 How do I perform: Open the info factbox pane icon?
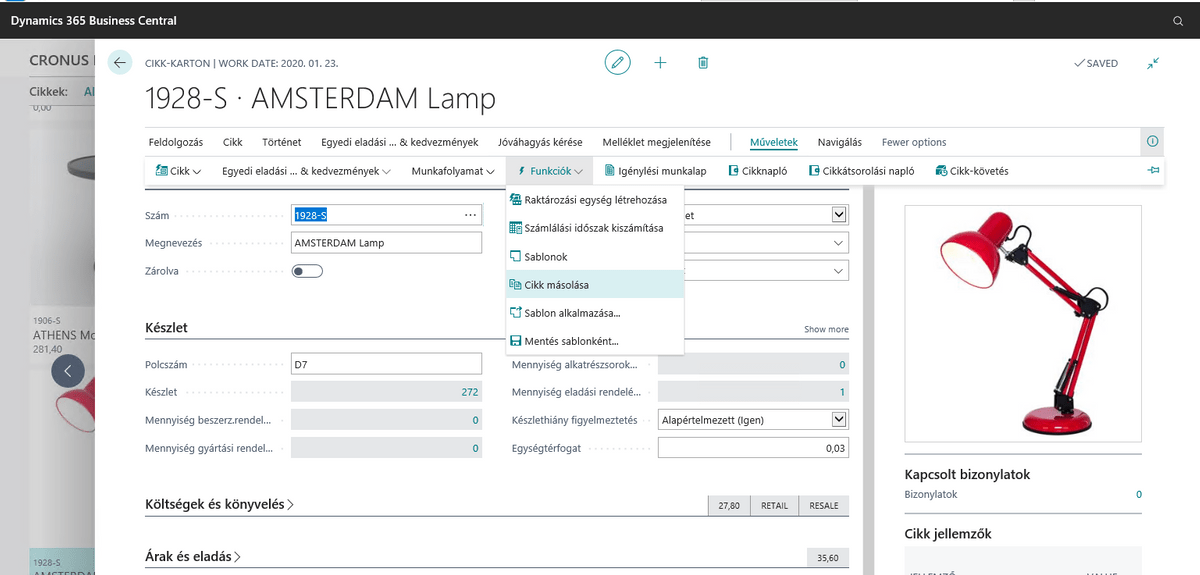tap(1152, 142)
